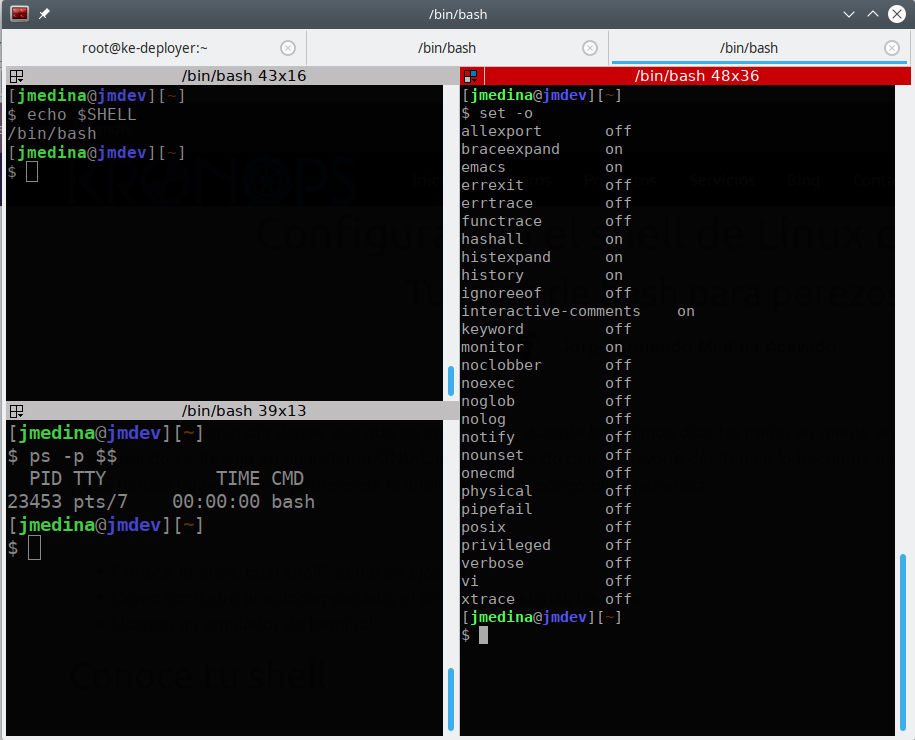Open group menu icon of 43x16 terminal
Image resolution: width=915 pixels, height=740 pixels.
[16, 76]
